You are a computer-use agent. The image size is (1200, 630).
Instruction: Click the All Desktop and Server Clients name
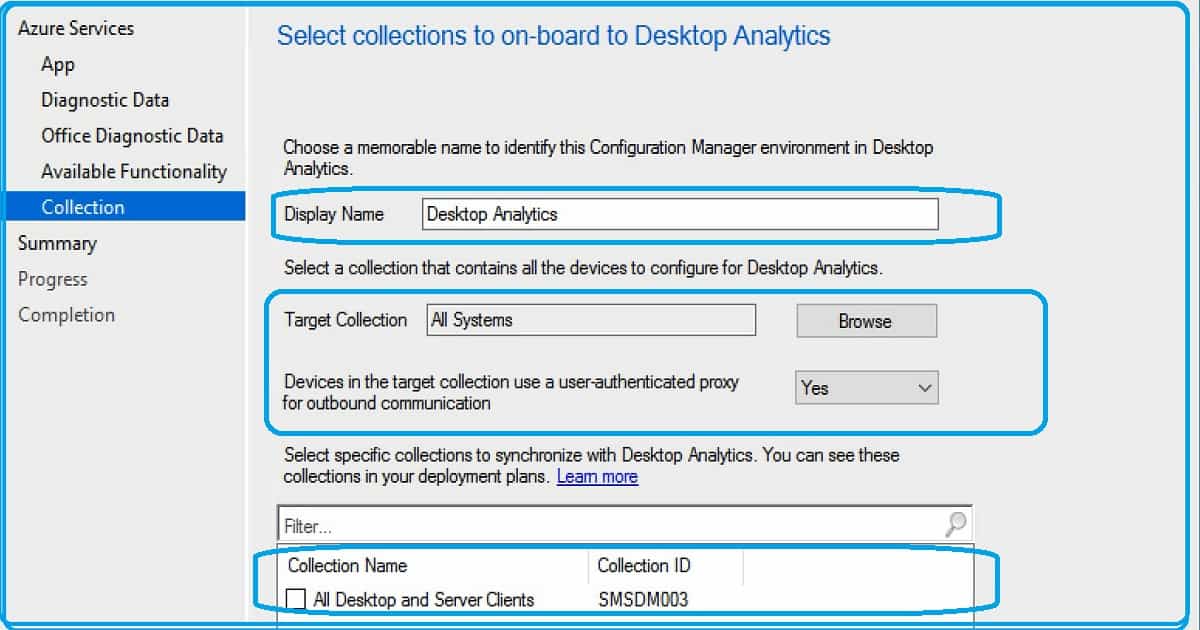coord(423,600)
